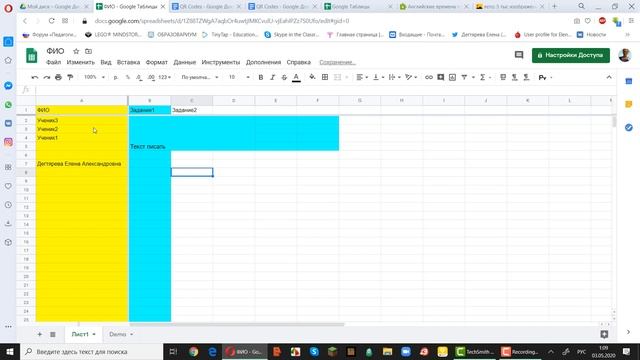Screen dimensions: 640x360
Task: Reload the page in browser
Action: 51,21
